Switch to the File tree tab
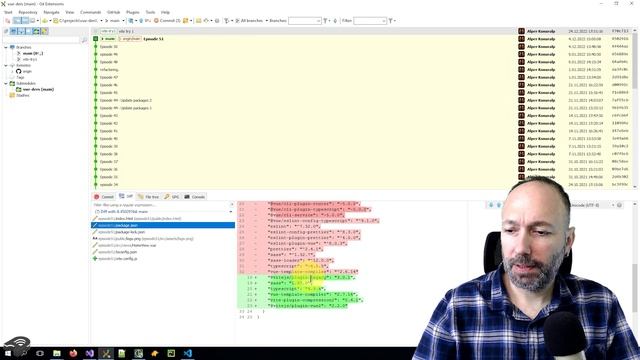Viewport: 640px width, 360px height. click(x=149, y=197)
